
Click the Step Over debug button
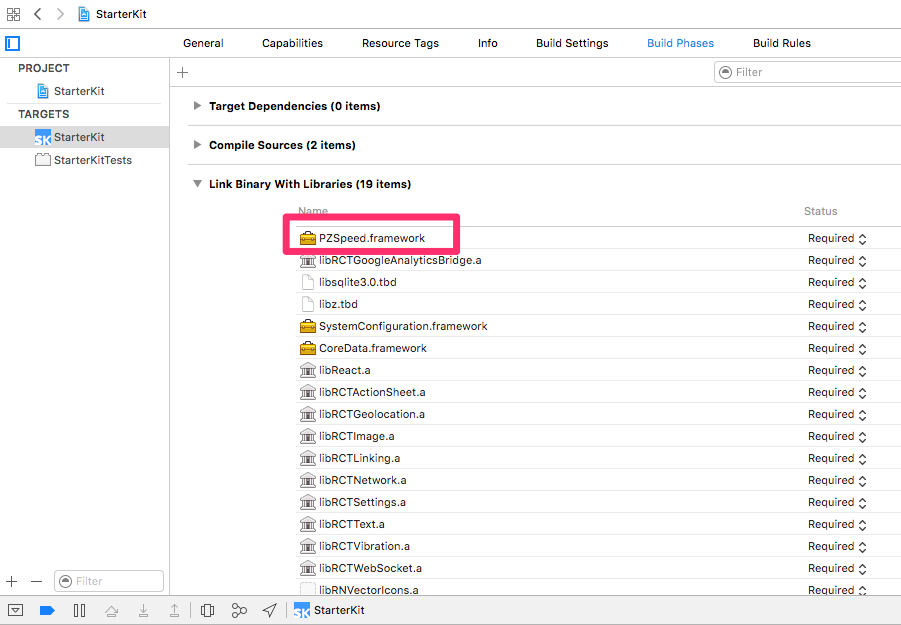(x=111, y=610)
